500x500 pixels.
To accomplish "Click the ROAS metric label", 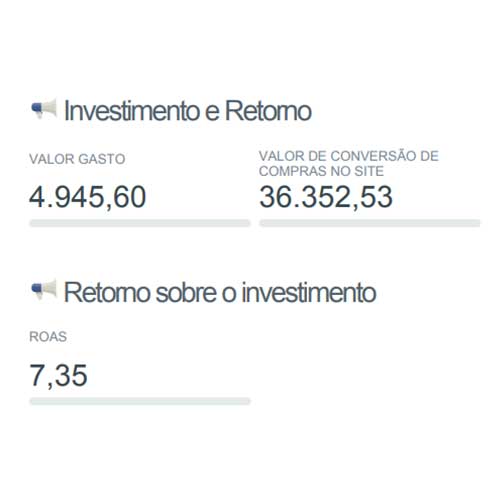I will tap(48, 337).
